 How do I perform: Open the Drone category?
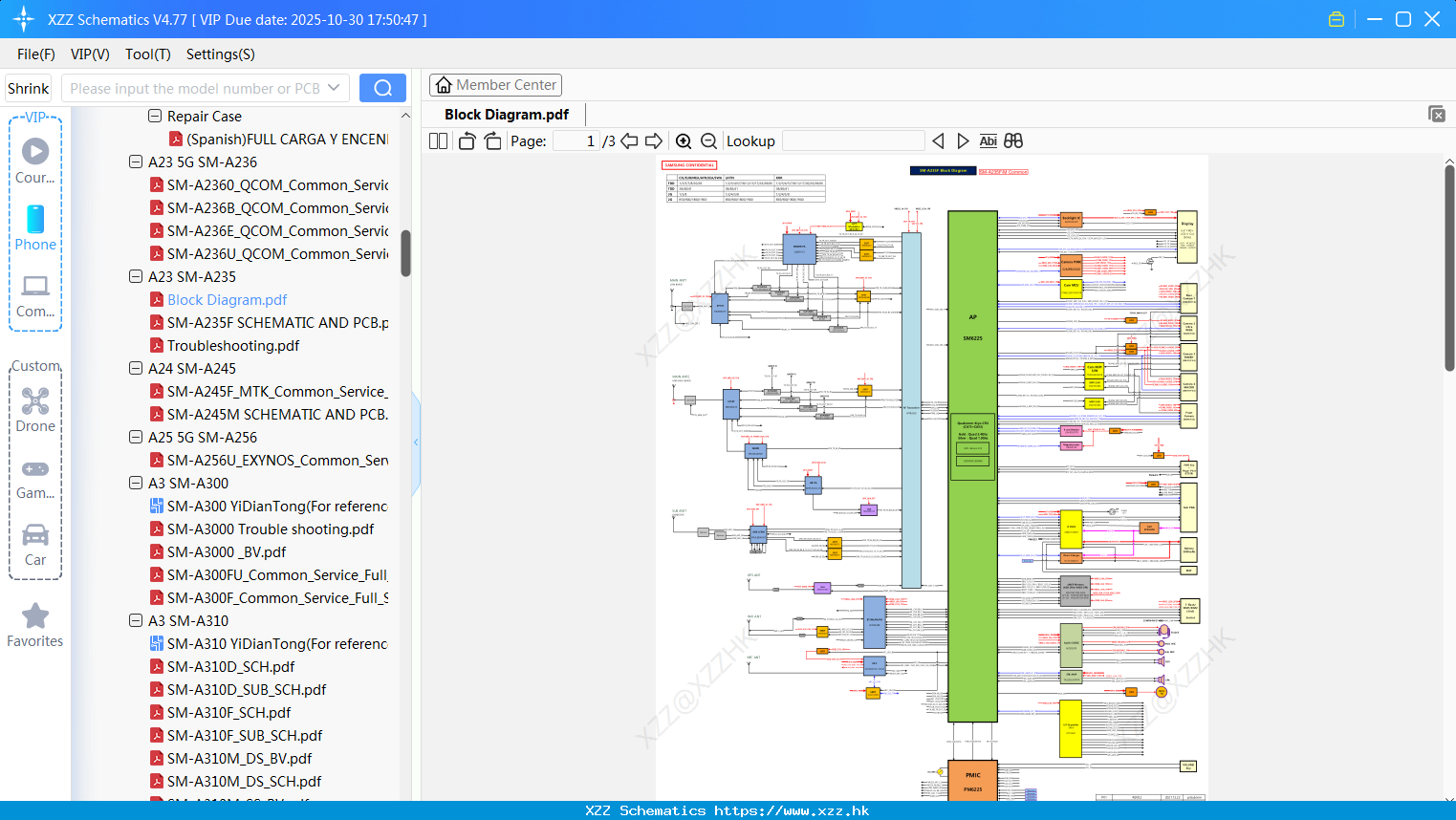(35, 410)
